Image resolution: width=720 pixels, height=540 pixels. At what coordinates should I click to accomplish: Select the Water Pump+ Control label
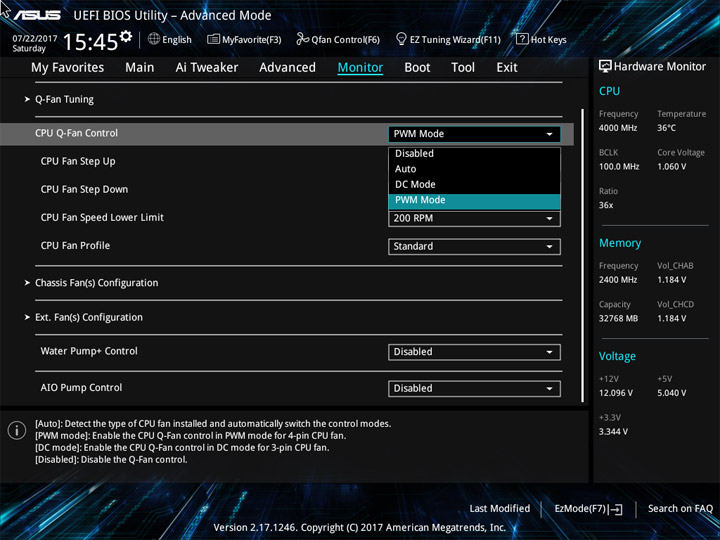pyautogui.click(x=89, y=351)
